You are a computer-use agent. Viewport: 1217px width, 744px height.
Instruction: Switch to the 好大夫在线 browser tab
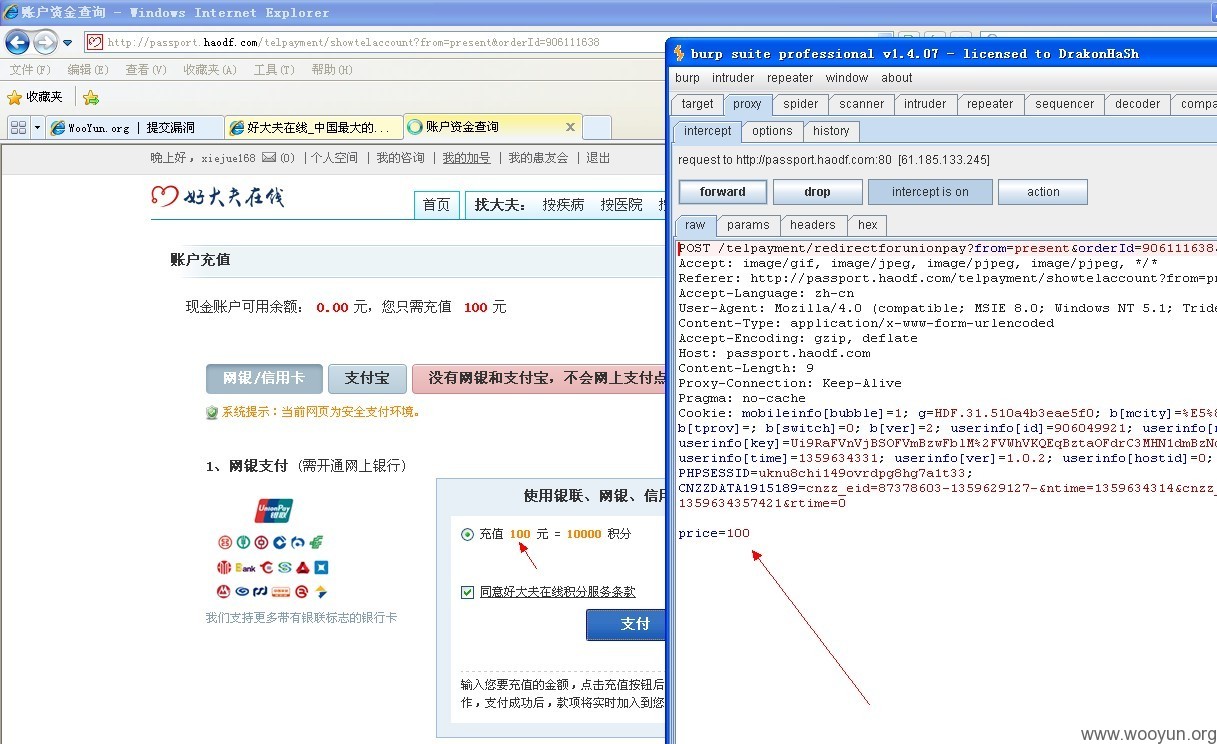[x=314, y=128]
